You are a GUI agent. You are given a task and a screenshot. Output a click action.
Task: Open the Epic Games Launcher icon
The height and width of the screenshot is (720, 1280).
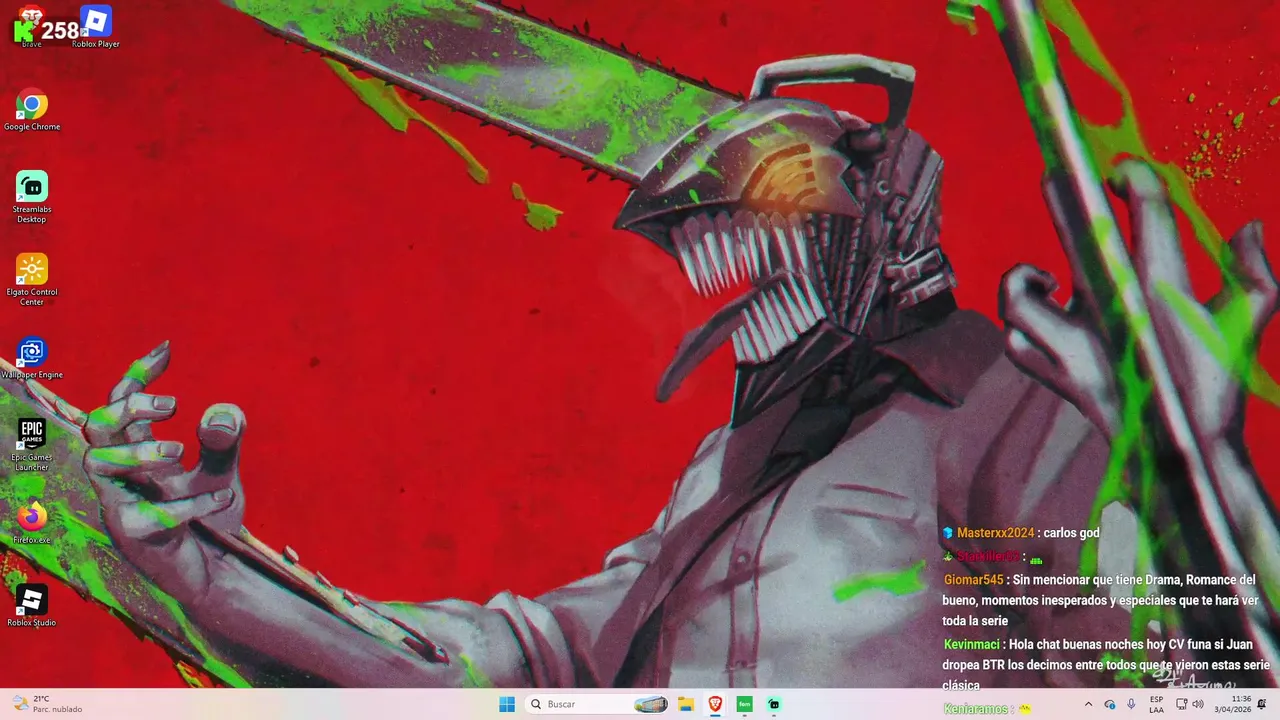click(x=32, y=444)
